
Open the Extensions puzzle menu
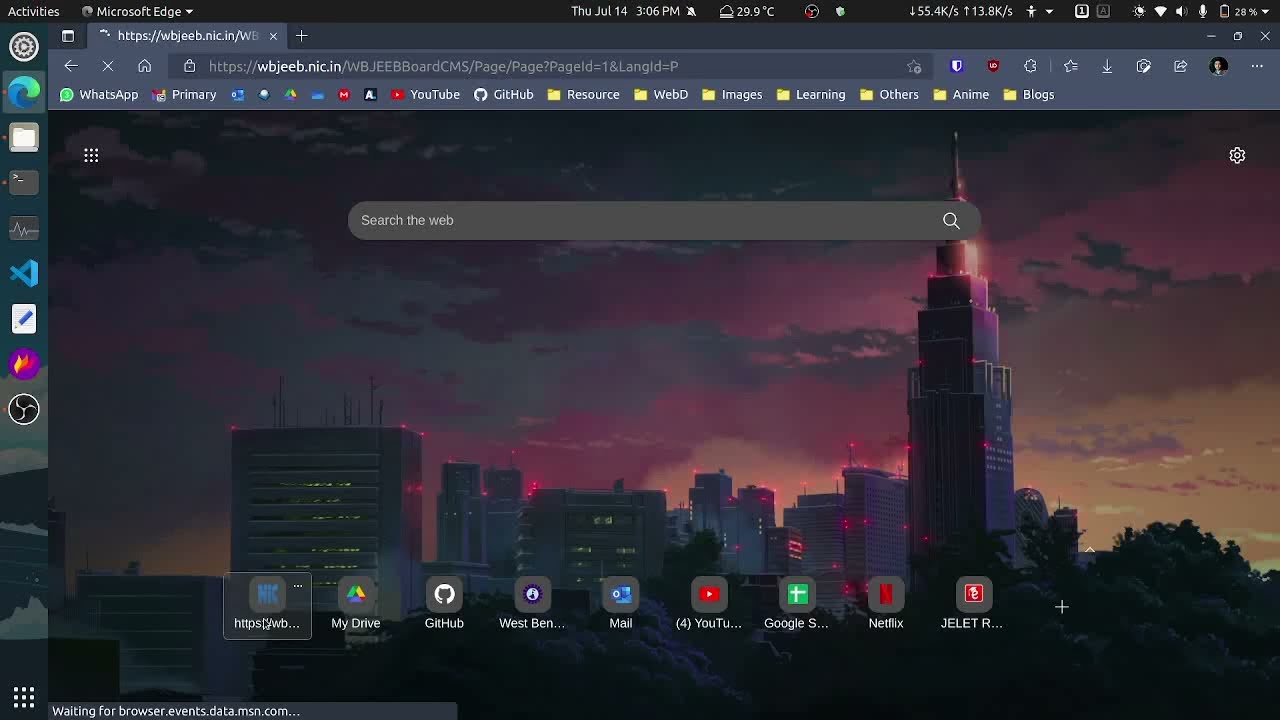click(1030, 66)
